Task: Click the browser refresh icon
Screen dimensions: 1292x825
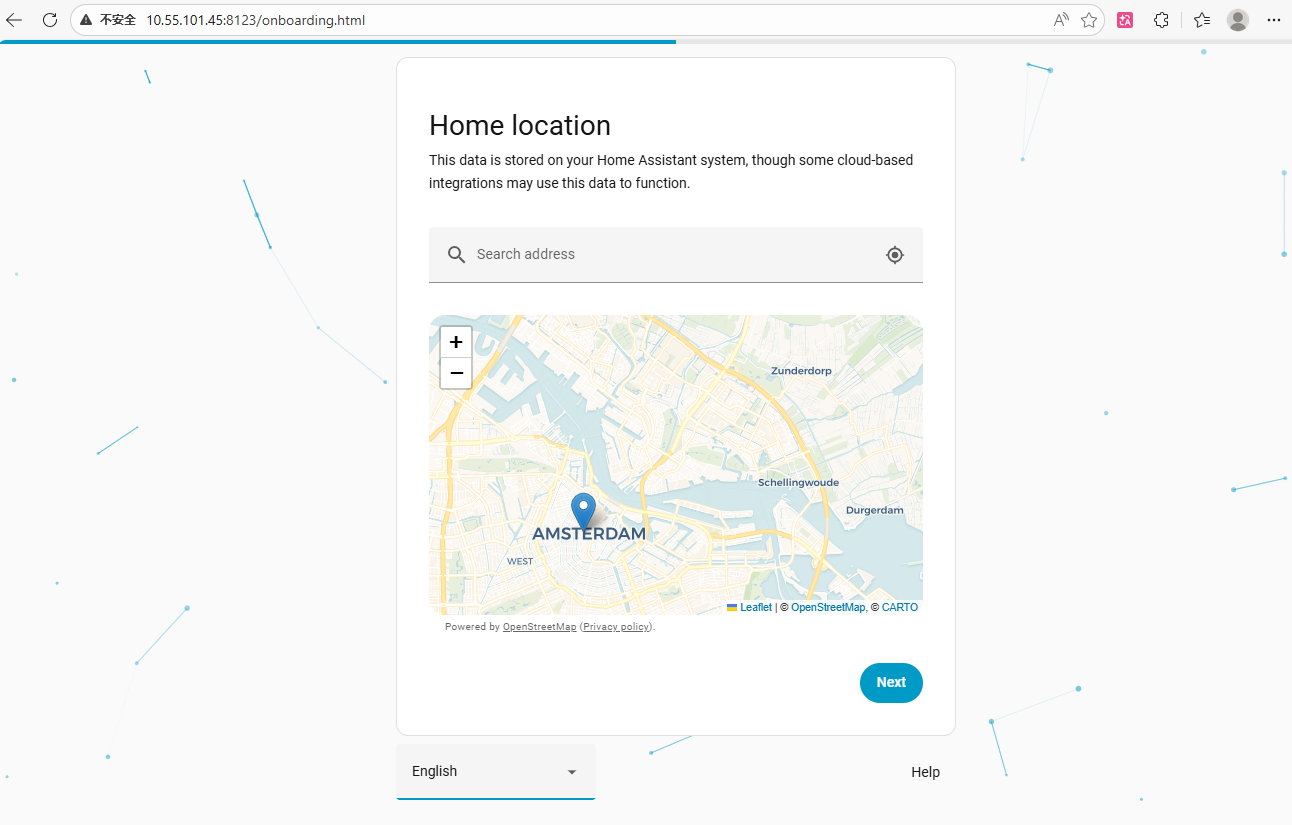Action: click(50, 20)
